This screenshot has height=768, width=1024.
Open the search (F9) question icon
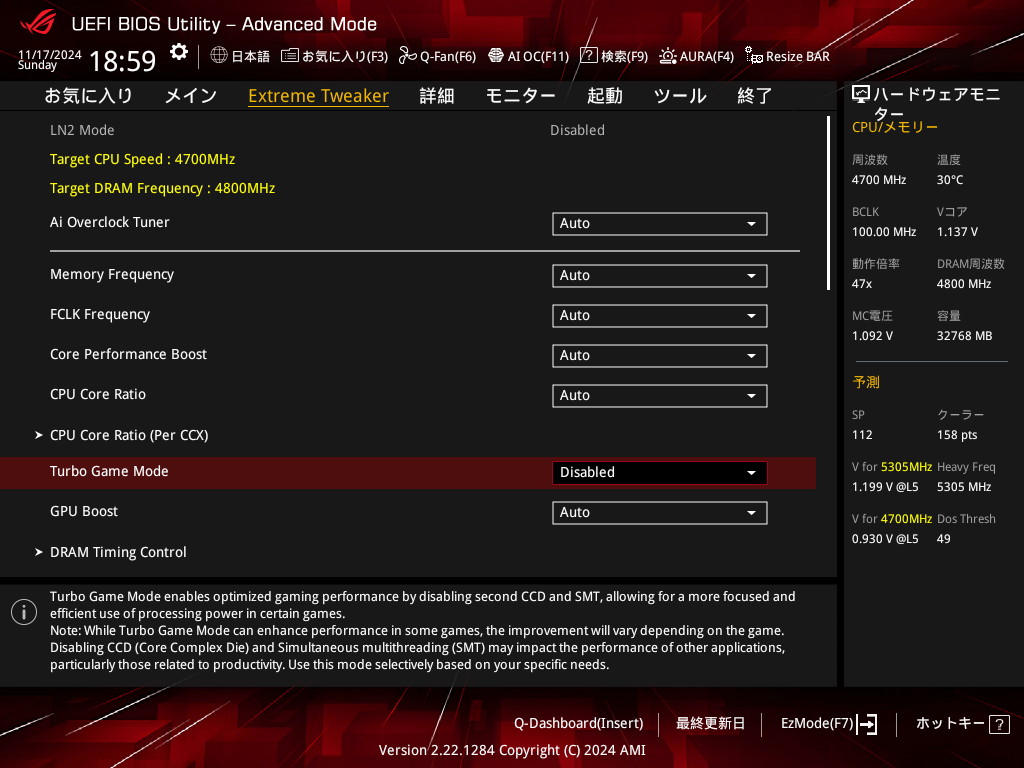[588, 56]
